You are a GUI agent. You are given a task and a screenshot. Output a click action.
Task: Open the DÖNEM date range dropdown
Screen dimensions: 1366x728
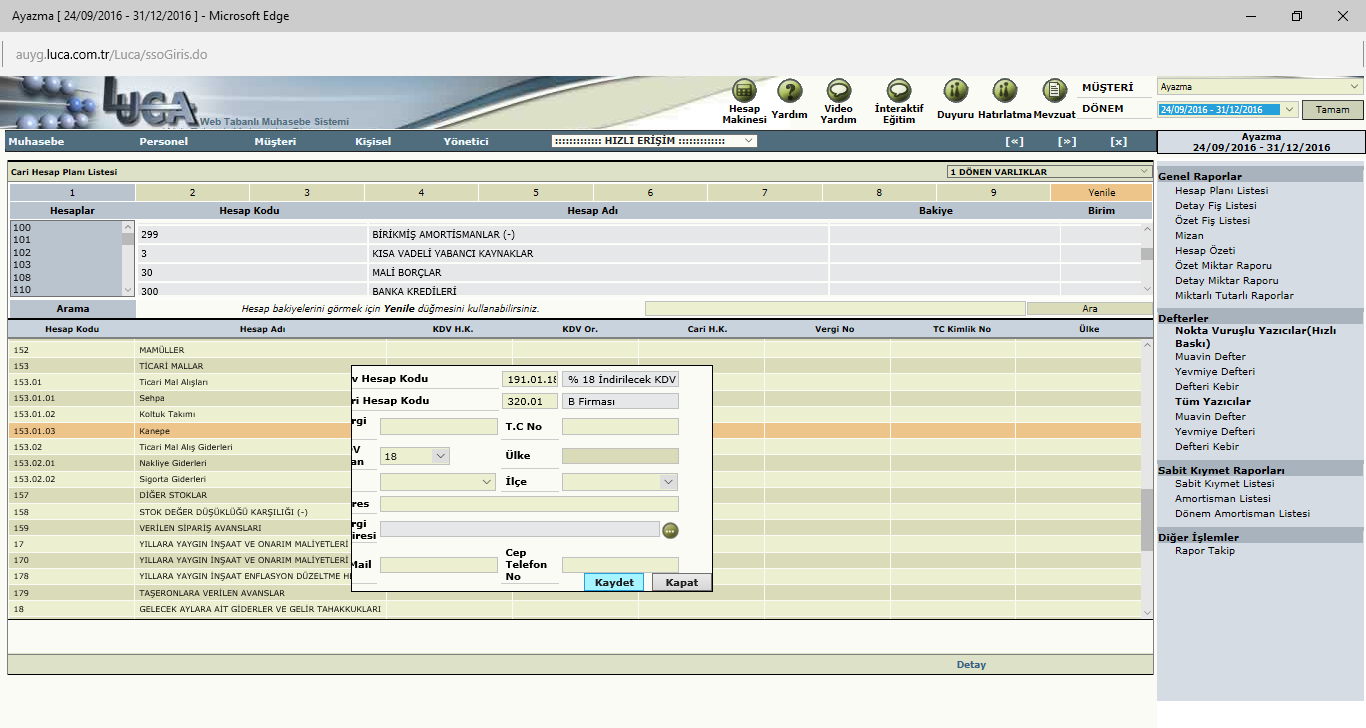1228,109
